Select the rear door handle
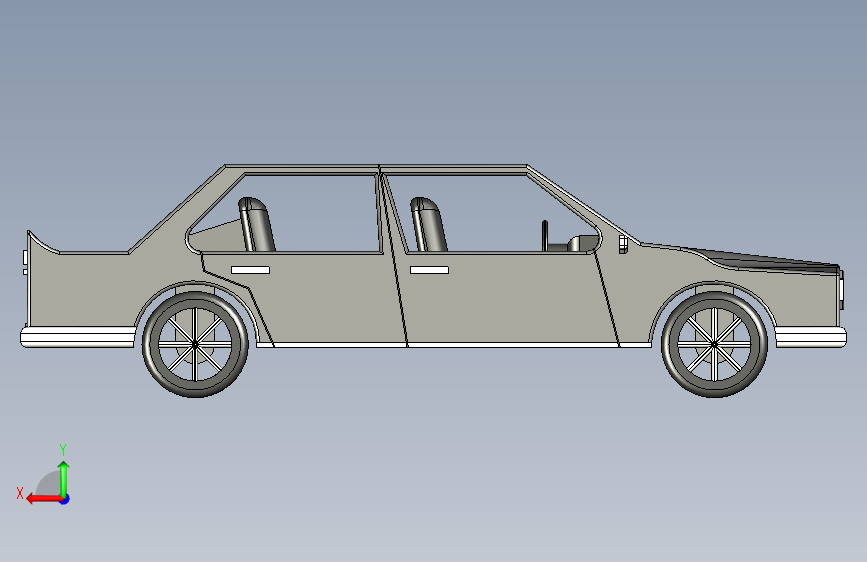 (250, 270)
